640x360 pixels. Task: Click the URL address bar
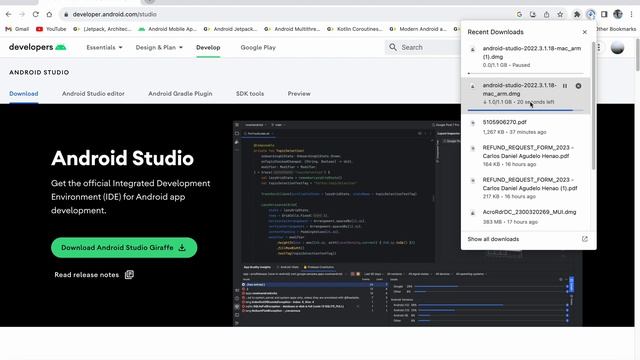coord(286,14)
